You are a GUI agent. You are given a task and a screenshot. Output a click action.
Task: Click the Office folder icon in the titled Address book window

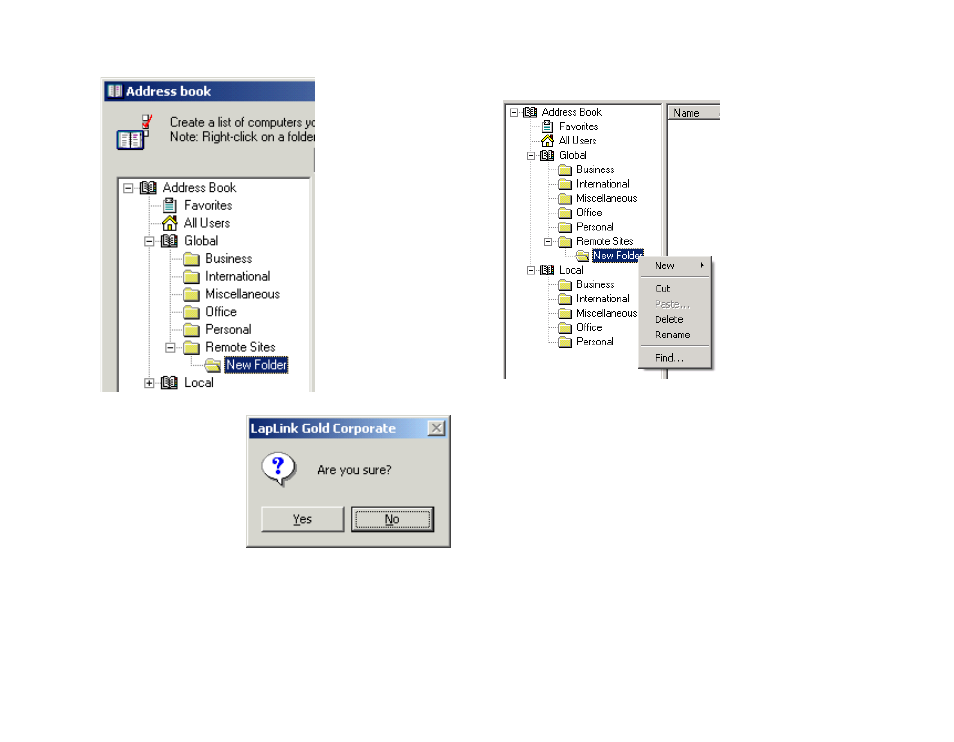pyautogui.click(x=191, y=312)
